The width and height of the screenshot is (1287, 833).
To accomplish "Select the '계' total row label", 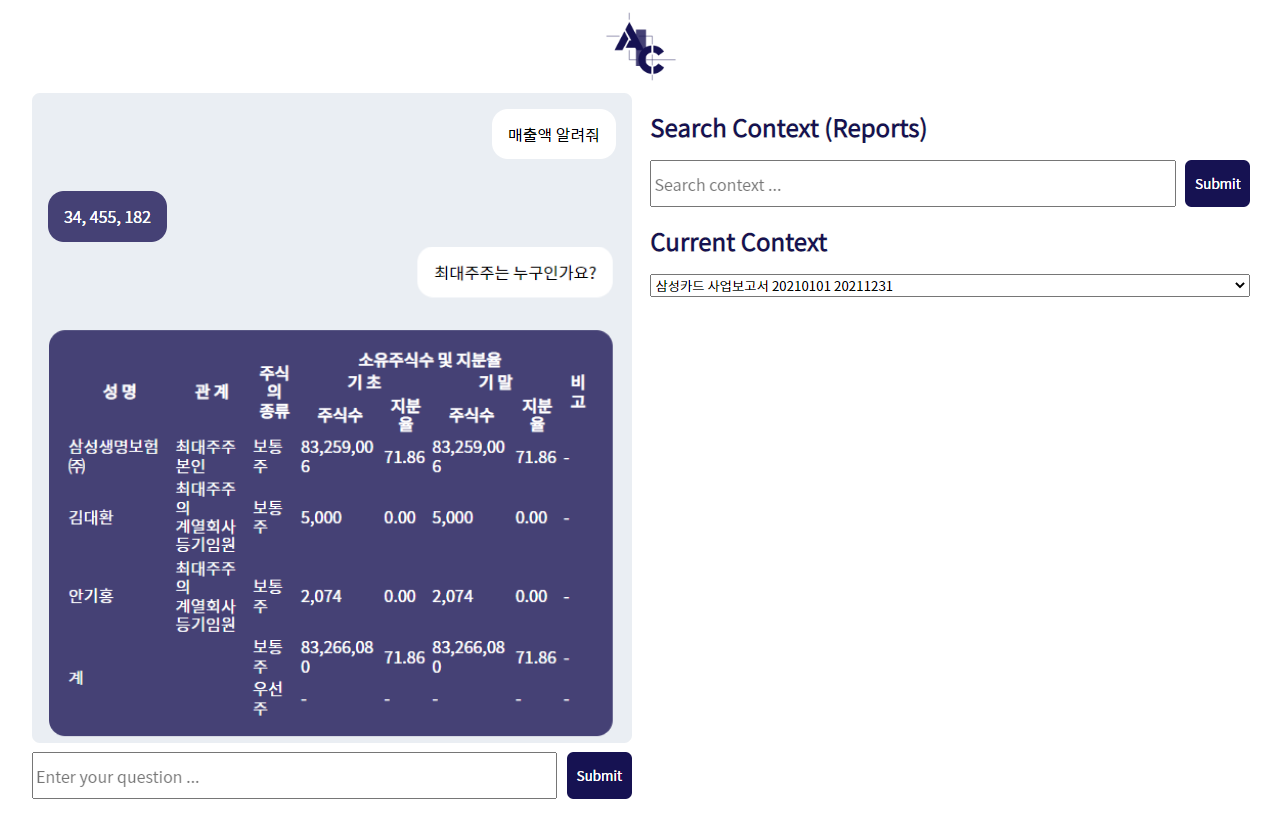I will coord(76,677).
